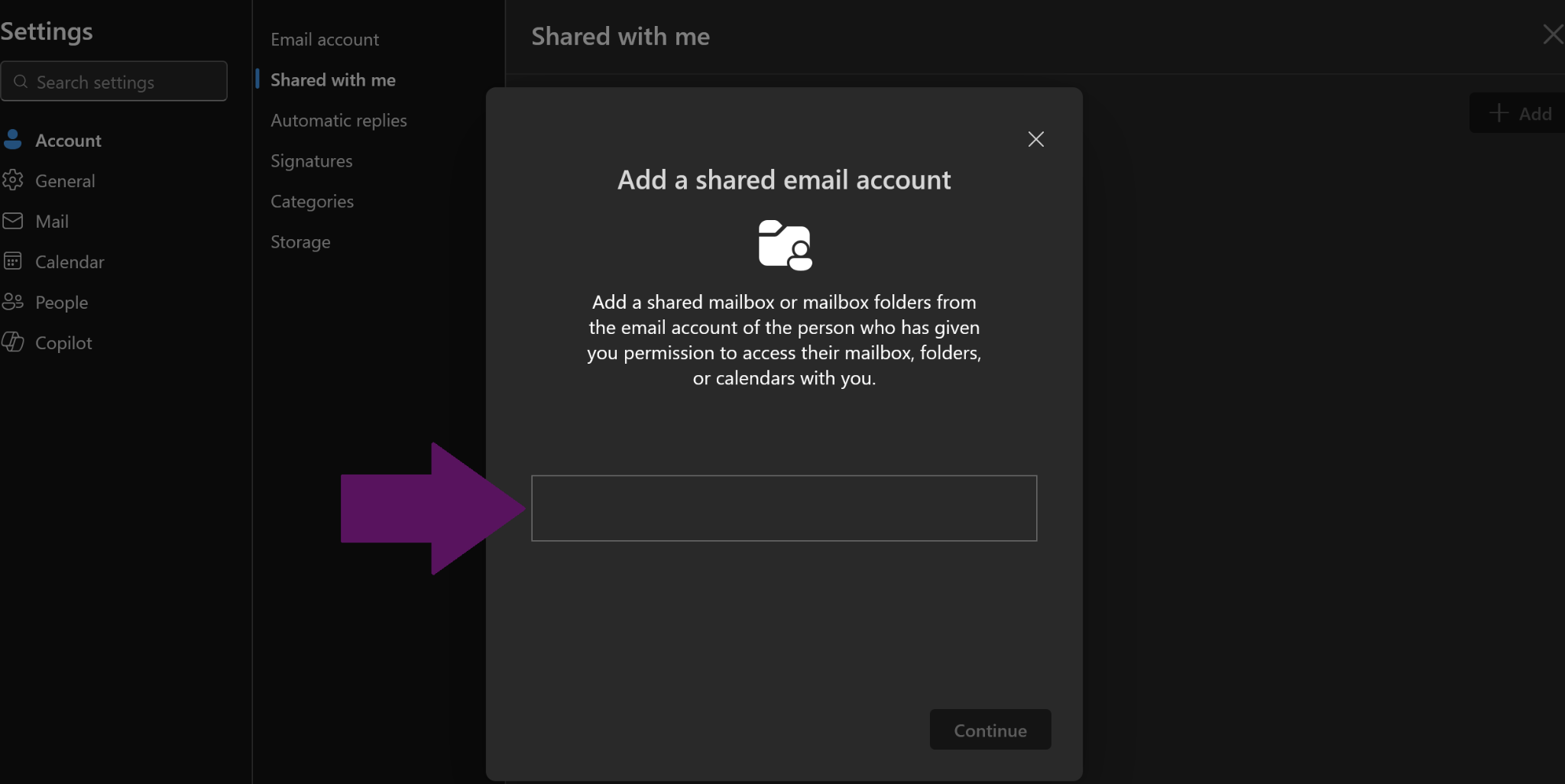The height and width of the screenshot is (784, 1565).
Task: Open the Account settings category
Action: [68, 141]
